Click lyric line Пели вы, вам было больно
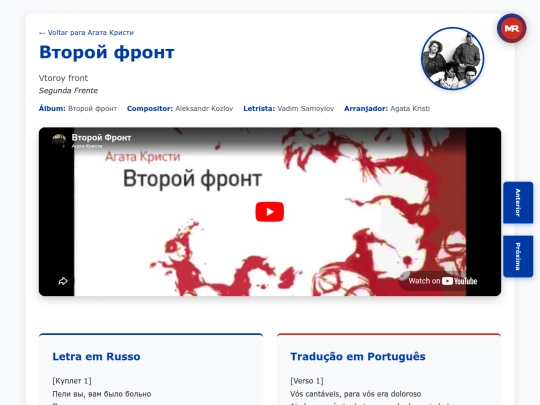The width and height of the screenshot is (540, 405). (x=102, y=394)
